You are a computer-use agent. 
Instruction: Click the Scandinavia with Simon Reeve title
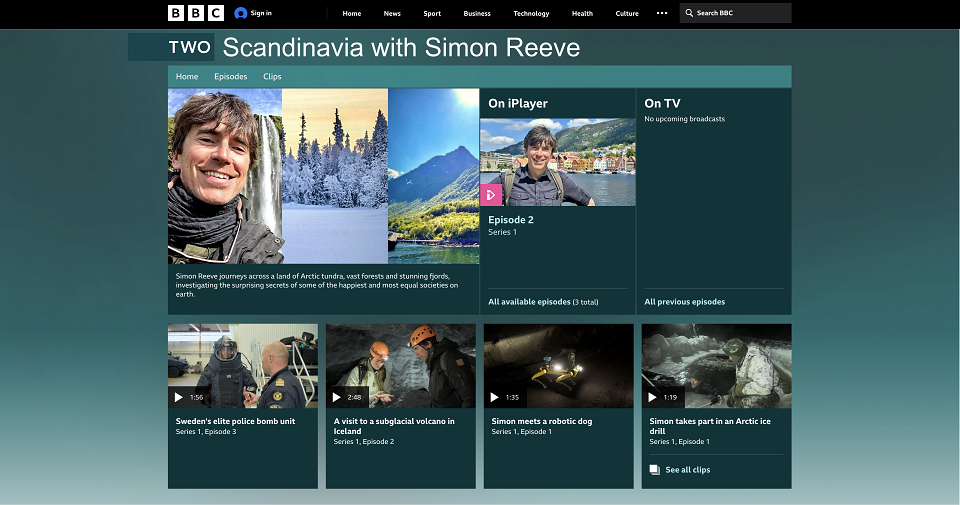[x=401, y=48]
